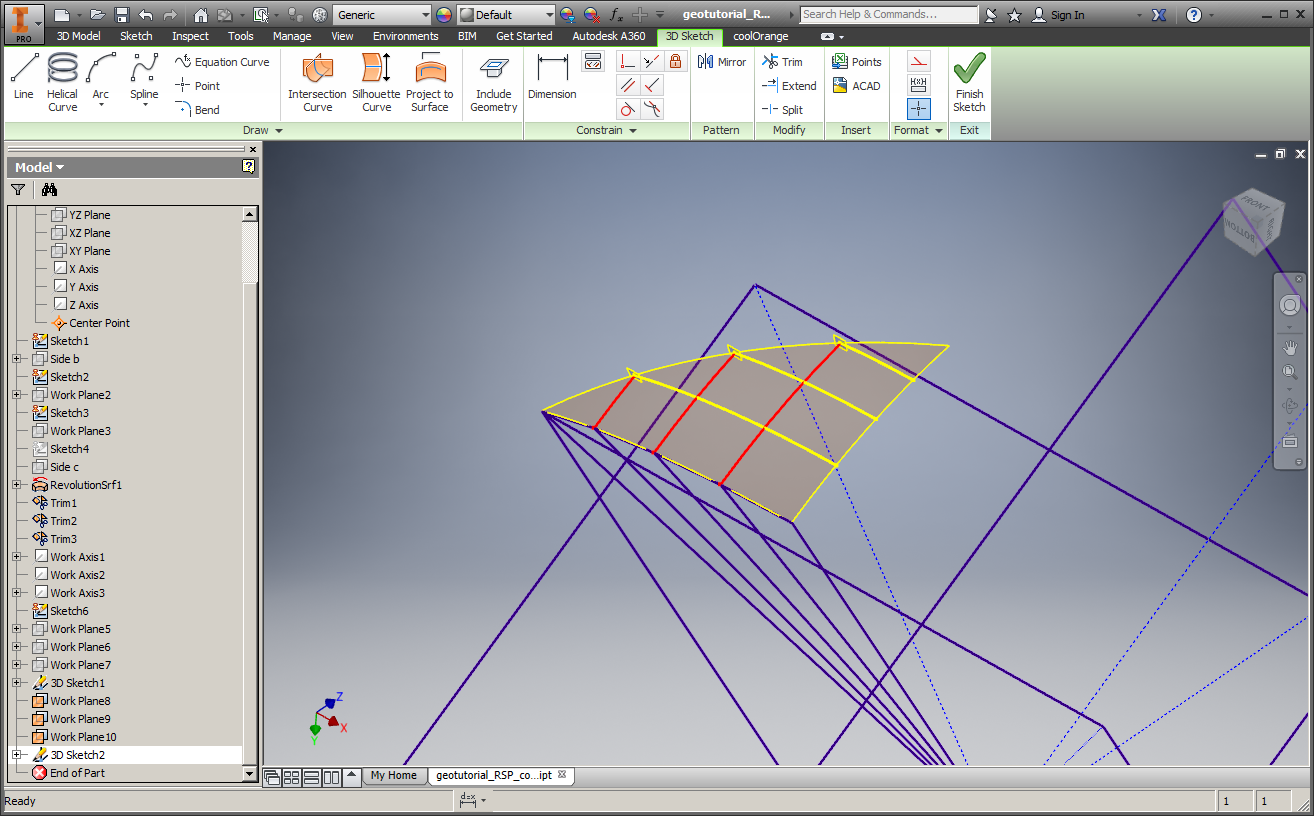Expand the Side b tree node
The width and height of the screenshot is (1314, 816).
16,359
